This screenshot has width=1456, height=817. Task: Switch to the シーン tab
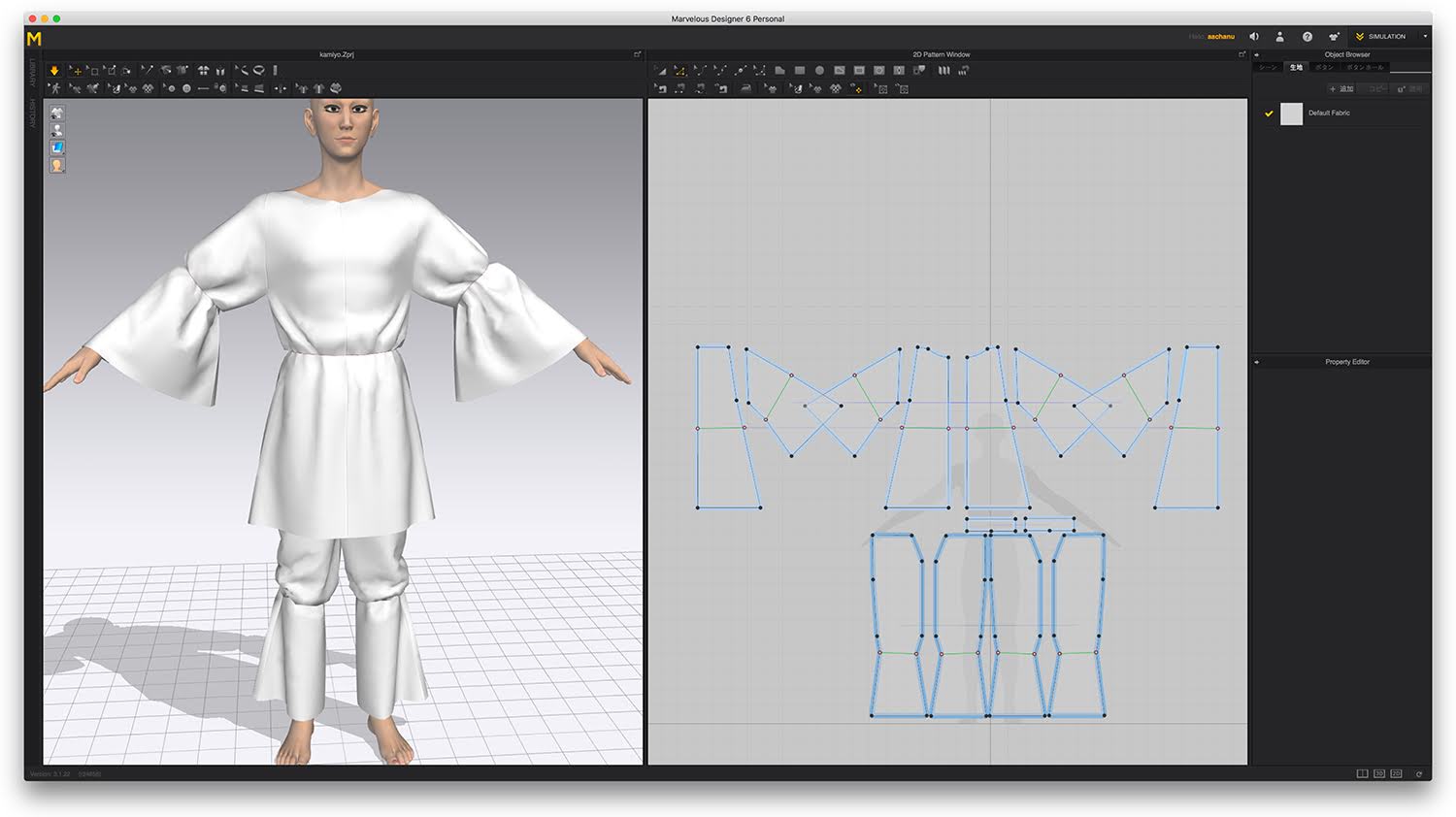1268,68
